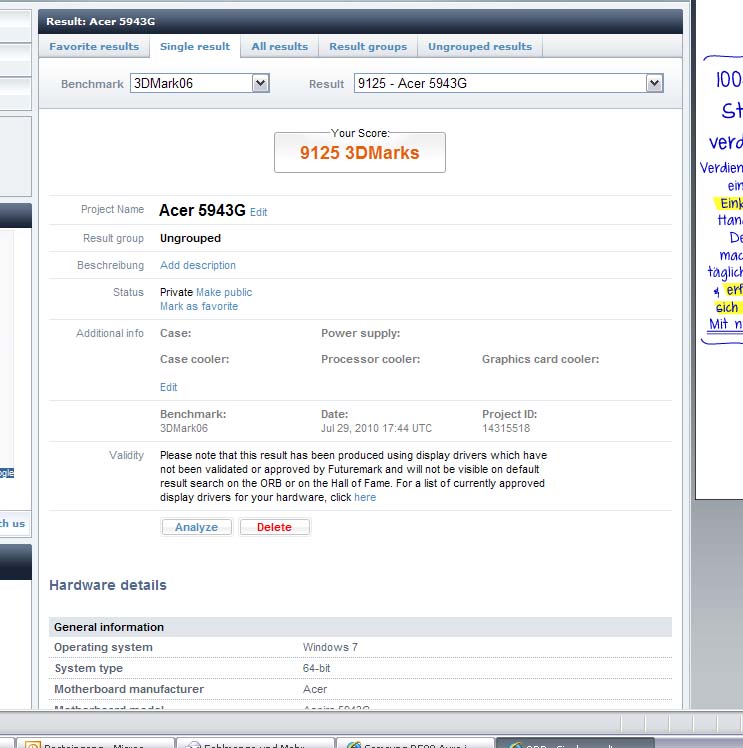743x748 pixels.
Task: Click Mark as favorite link
Action: 199,306
